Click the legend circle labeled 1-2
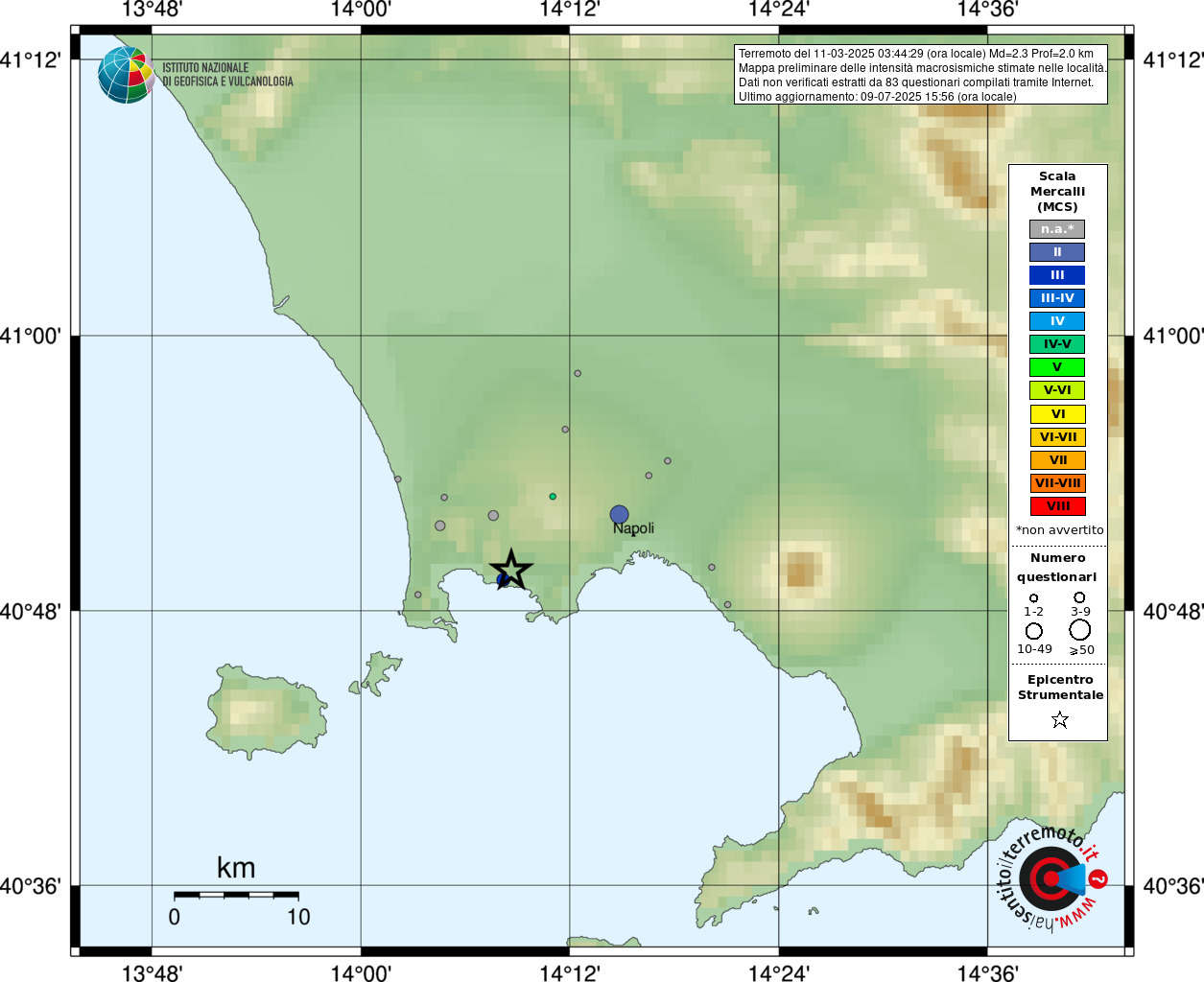The height and width of the screenshot is (982, 1204). [x=1033, y=598]
